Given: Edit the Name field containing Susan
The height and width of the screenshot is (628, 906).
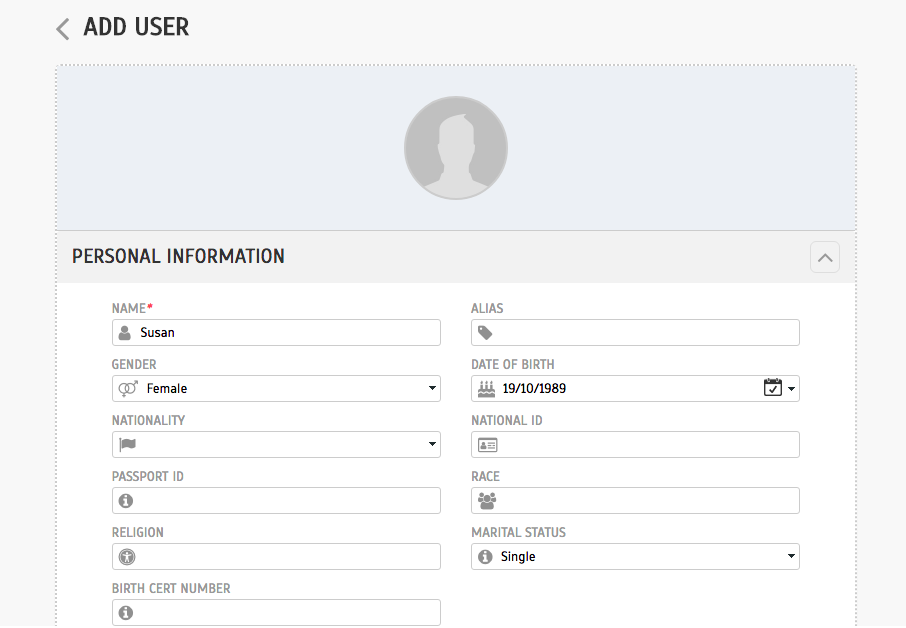Looking at the screenshot, I should pyautogui.click(x=276, y=333).
